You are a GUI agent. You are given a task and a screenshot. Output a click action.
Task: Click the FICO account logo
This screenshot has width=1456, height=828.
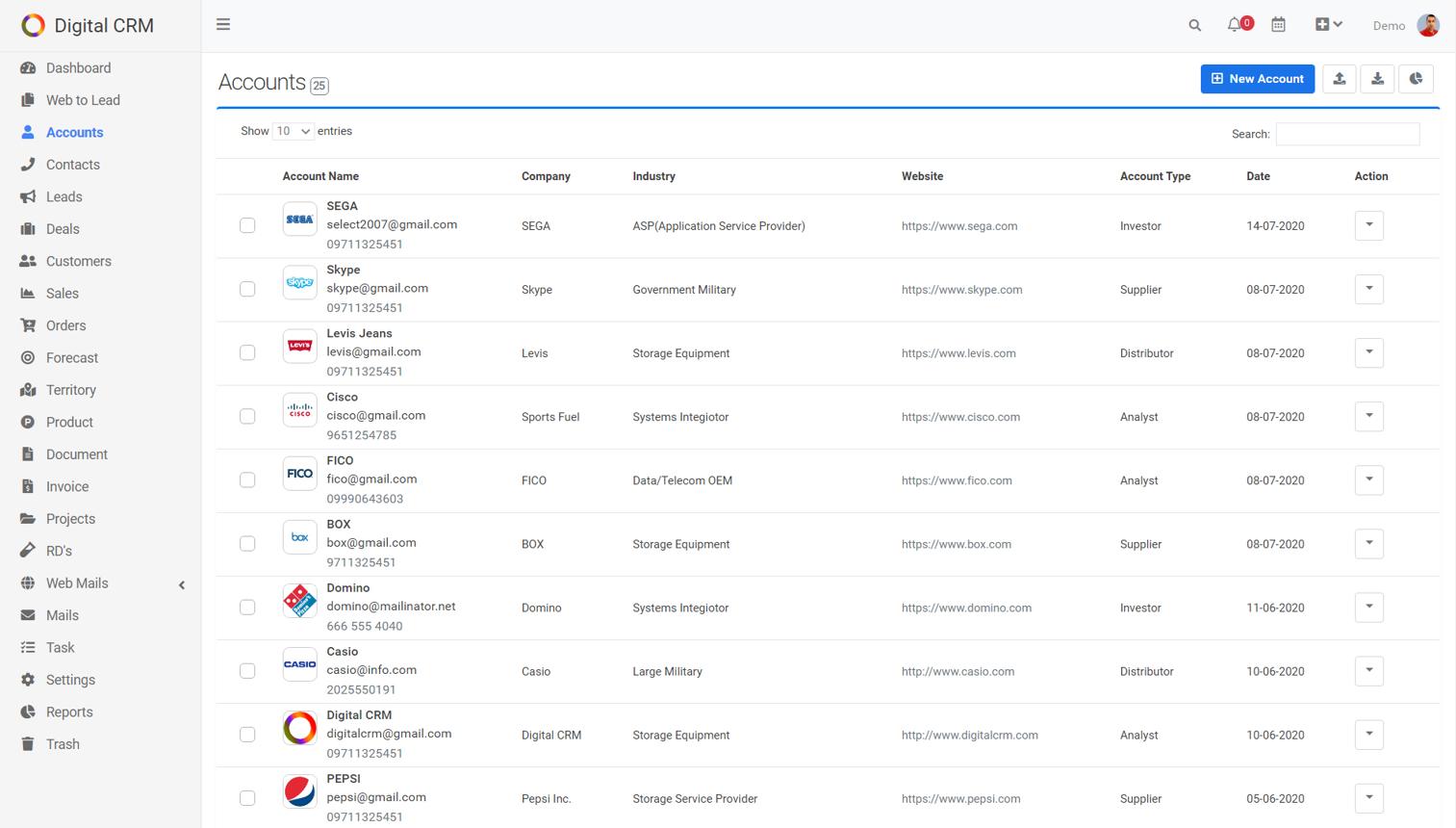(299, 474)
